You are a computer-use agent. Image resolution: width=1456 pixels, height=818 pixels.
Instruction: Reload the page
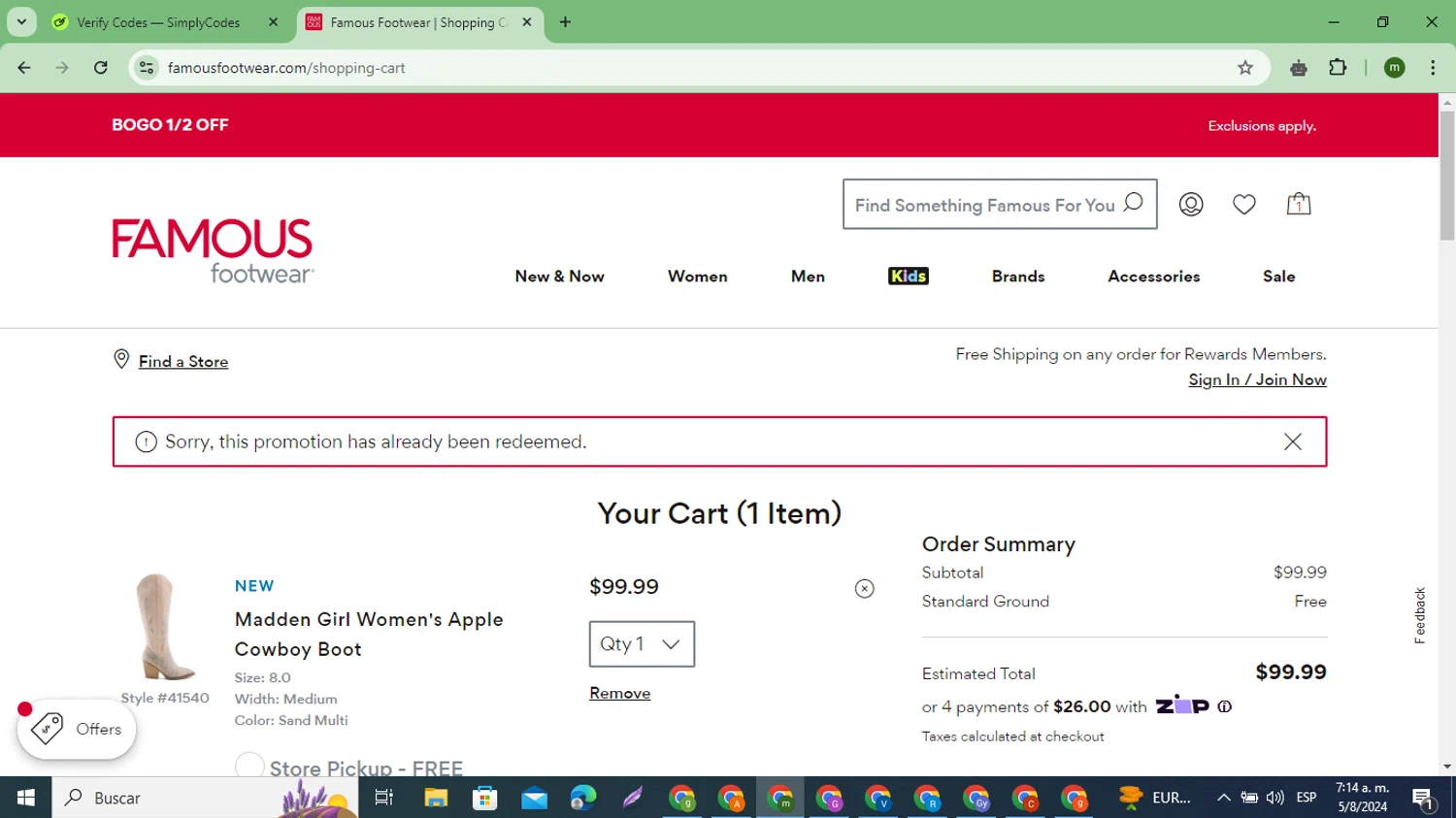[x=101, y=68]
